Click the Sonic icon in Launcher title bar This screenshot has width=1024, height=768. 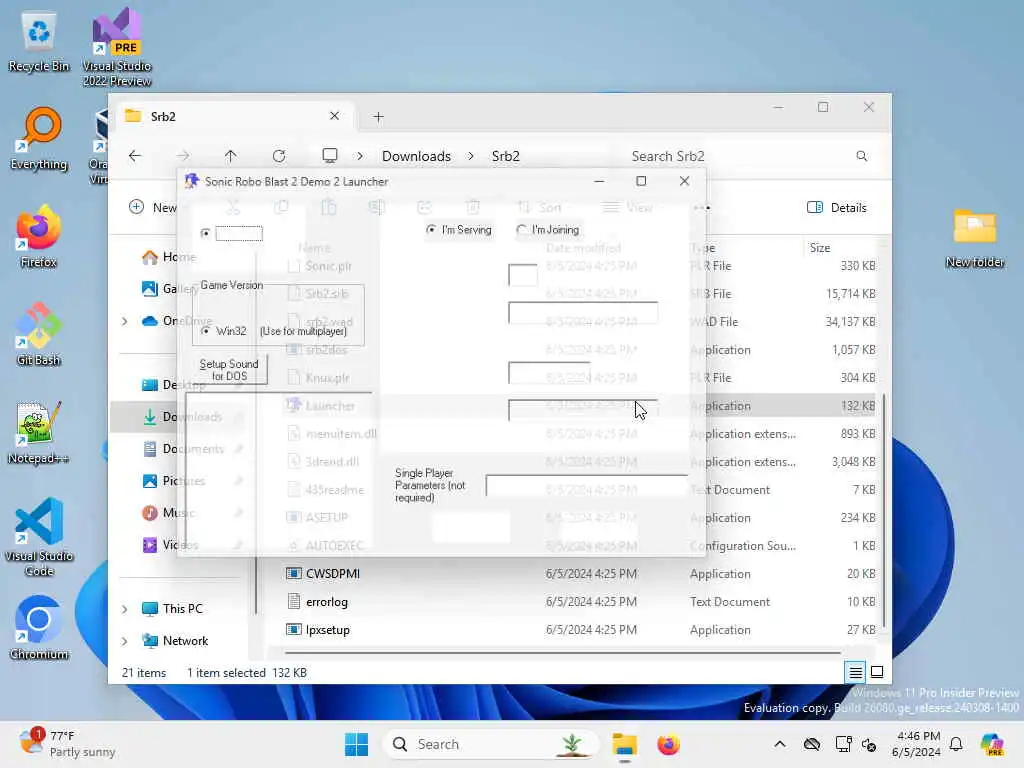point(191,182)
